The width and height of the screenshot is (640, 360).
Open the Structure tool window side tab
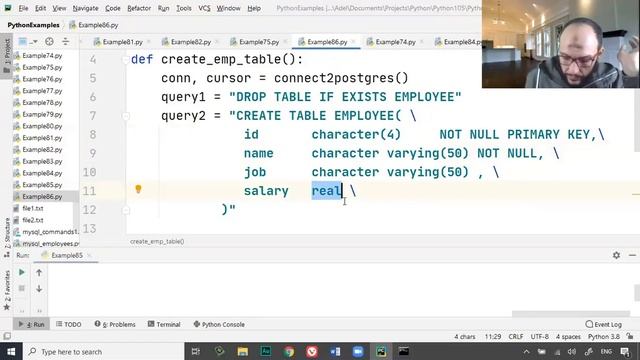(7, 237)
